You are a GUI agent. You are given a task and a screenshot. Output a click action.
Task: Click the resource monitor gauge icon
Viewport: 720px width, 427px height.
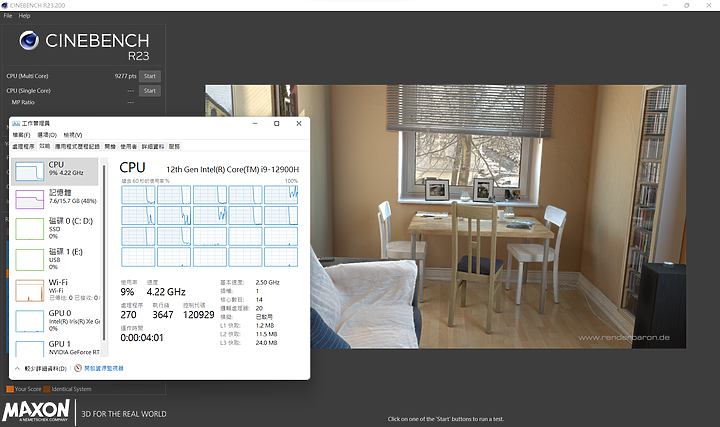click(78, 368)
